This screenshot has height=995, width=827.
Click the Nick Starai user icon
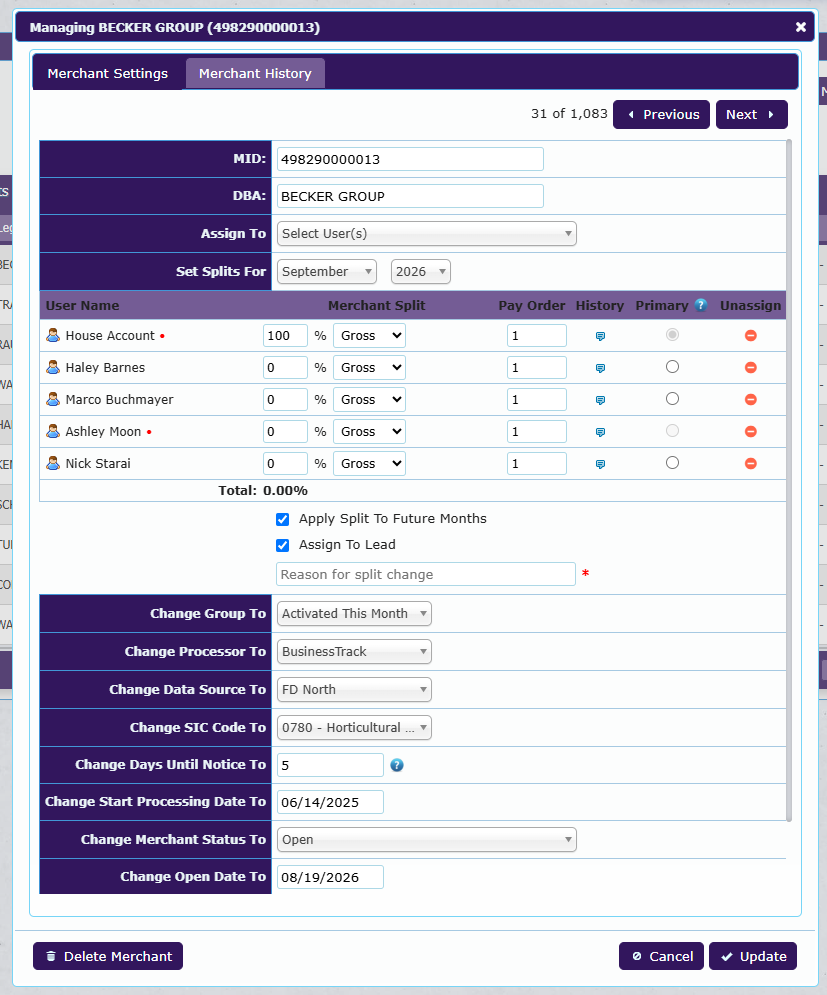[x=53, y=463]
